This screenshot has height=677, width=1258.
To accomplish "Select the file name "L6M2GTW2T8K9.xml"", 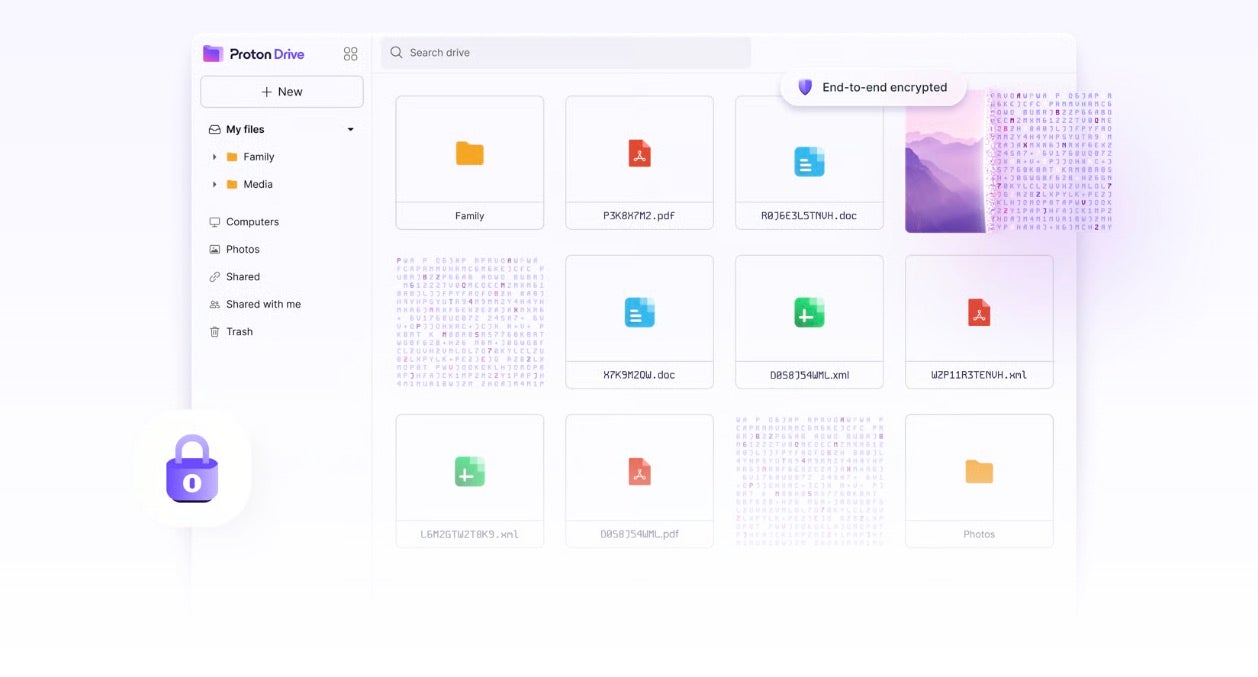I will [x=470, y=535].
